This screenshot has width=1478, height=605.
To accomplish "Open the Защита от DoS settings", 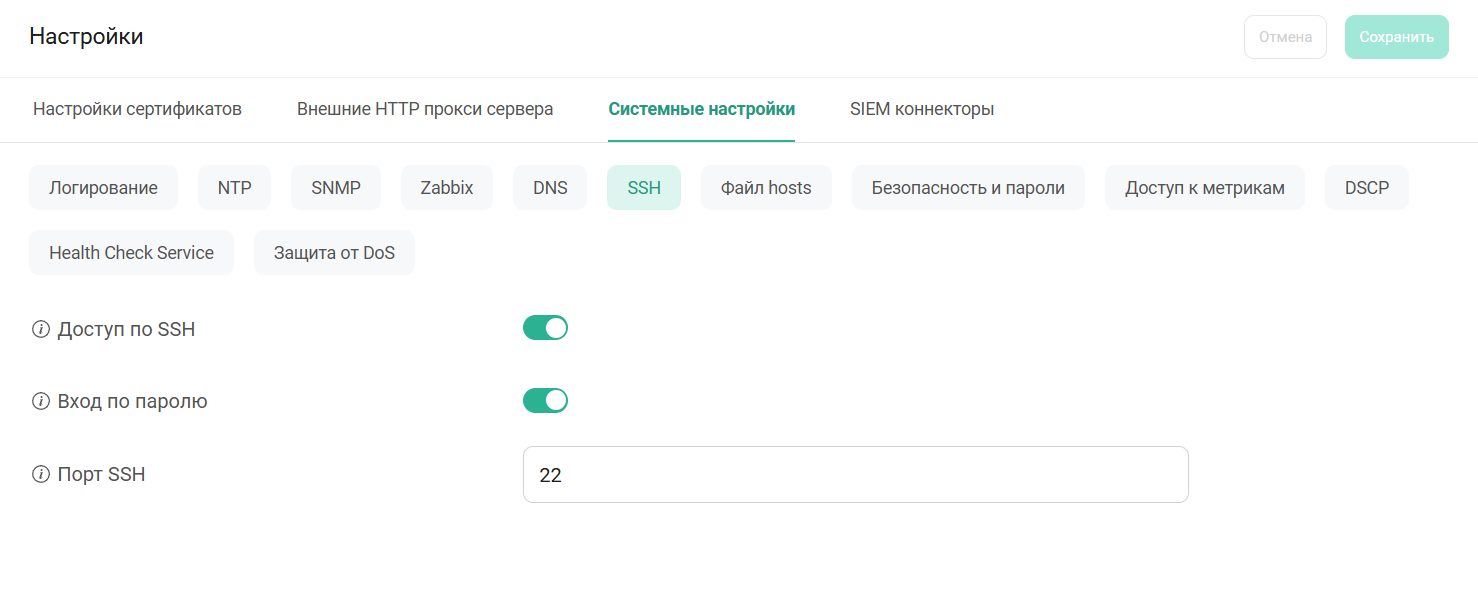I will pyautogui.click(x=334, y=252).
